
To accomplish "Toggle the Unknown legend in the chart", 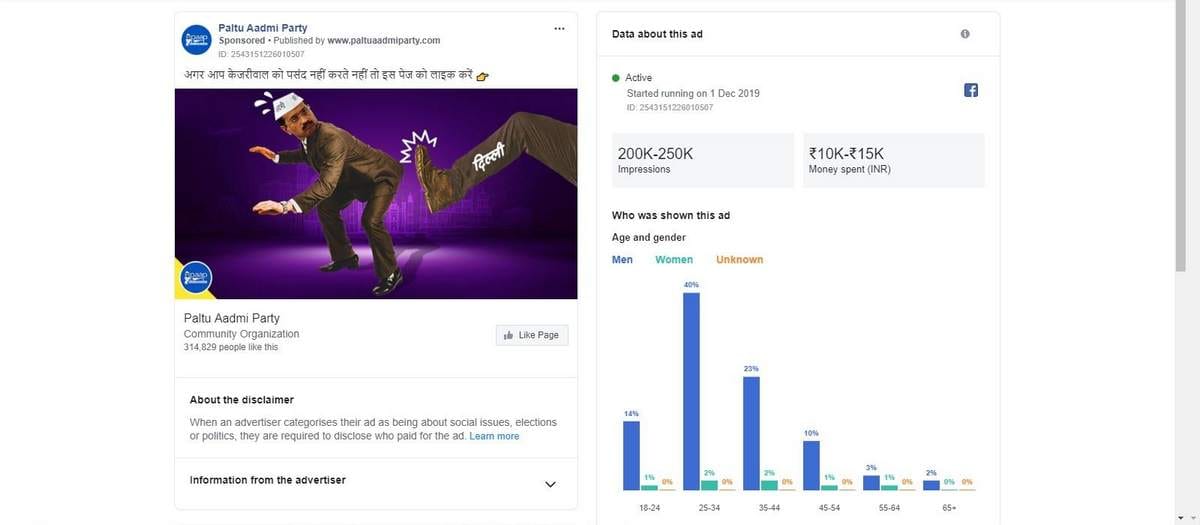I will (x=739, y=260).
